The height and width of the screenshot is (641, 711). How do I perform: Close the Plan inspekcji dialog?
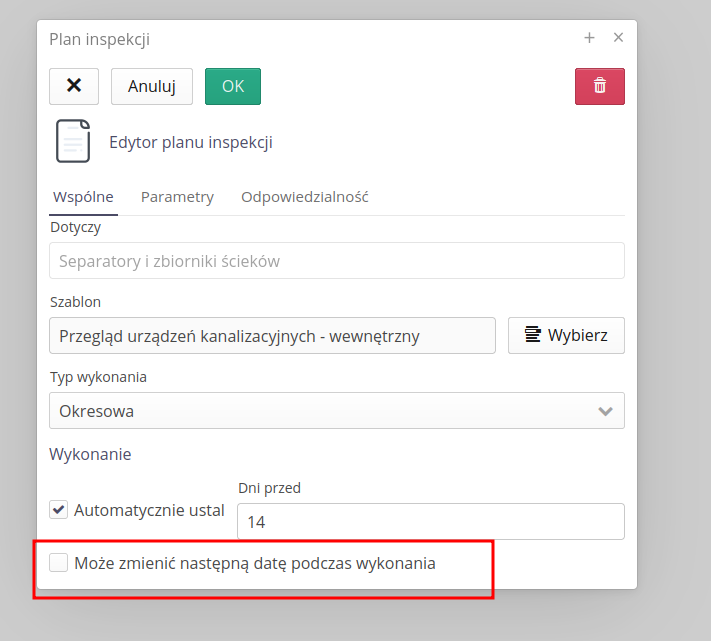[618, 38]
